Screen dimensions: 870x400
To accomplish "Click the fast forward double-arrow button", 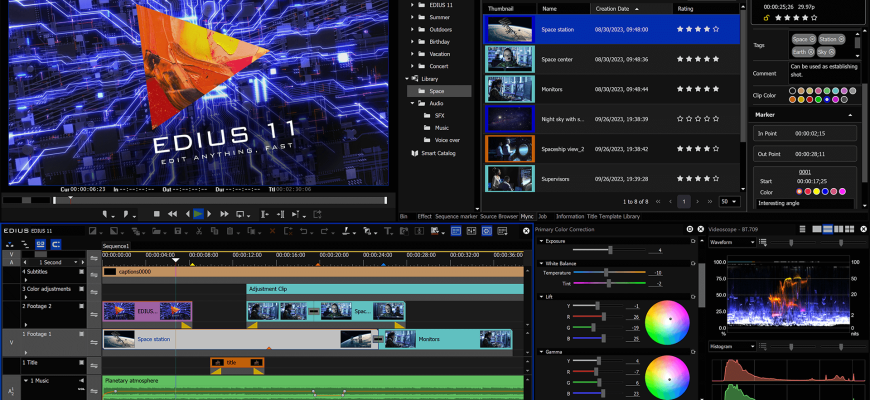I will tap(224, 214).
